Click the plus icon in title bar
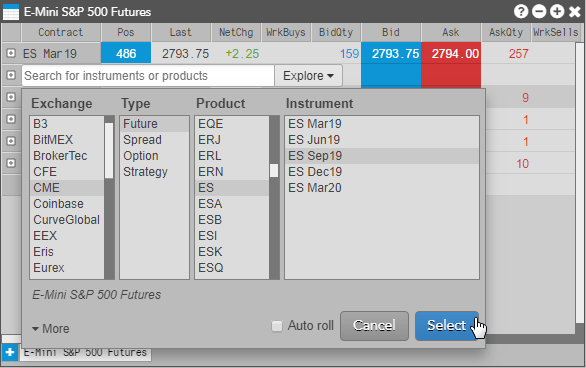Screen dimensions: 586x368 click(557, 12)
